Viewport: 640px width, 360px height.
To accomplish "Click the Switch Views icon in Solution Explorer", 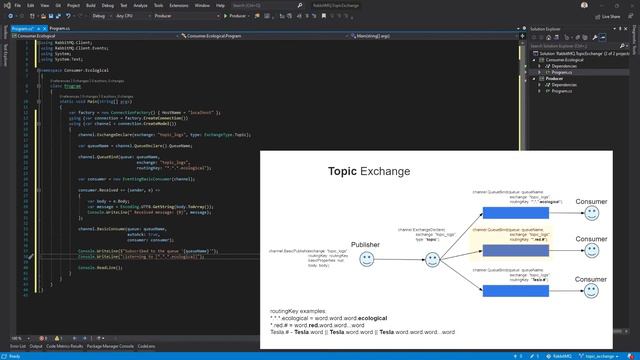I will pos(556,38).
